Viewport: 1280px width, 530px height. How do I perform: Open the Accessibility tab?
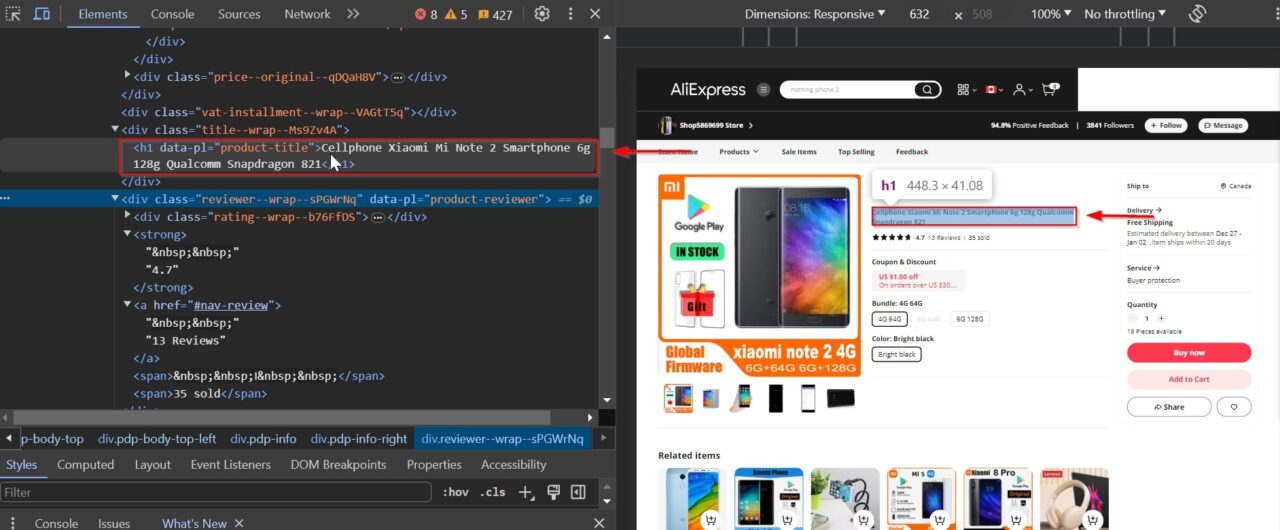(514, 464)
